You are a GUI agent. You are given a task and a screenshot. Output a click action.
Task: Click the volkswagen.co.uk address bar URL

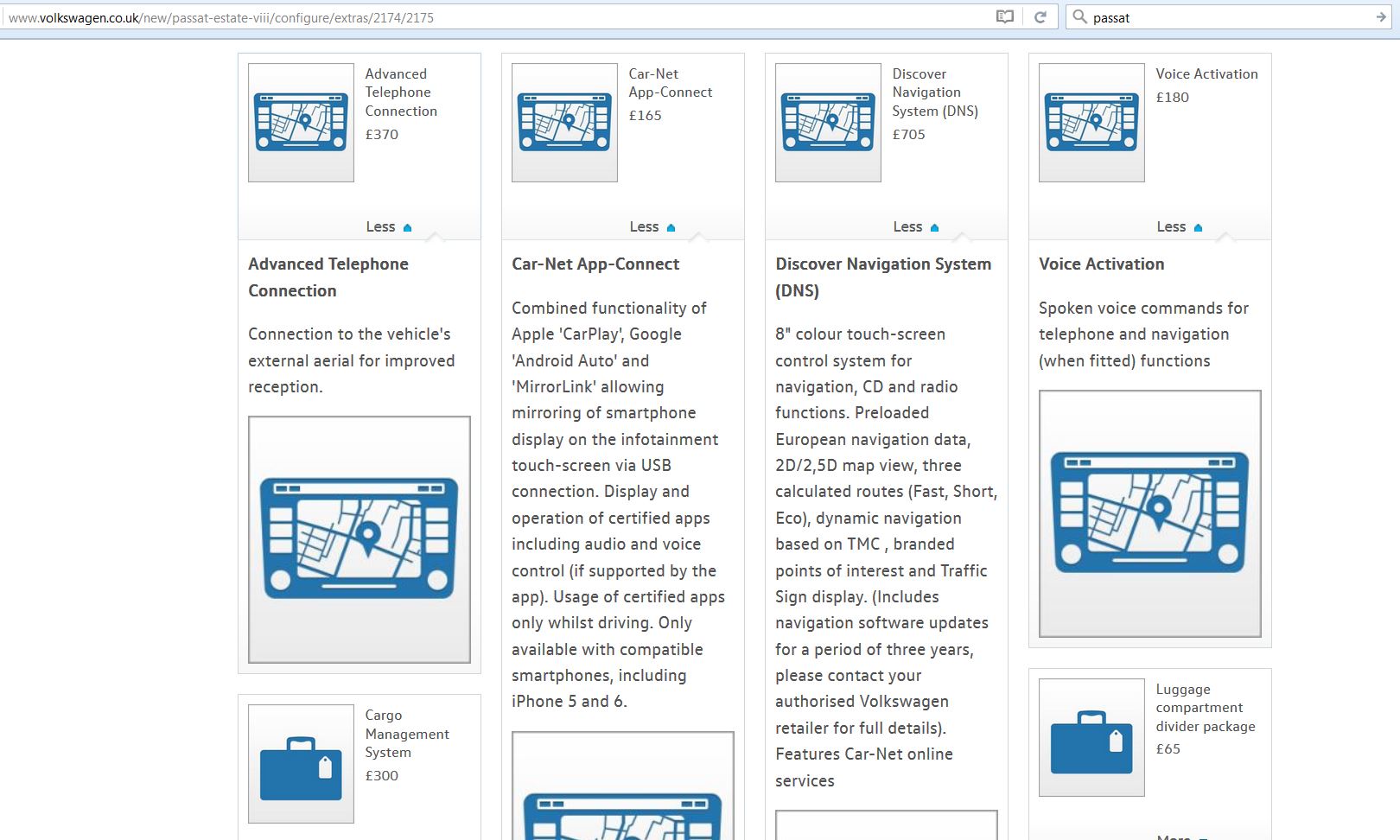[221, 17]
